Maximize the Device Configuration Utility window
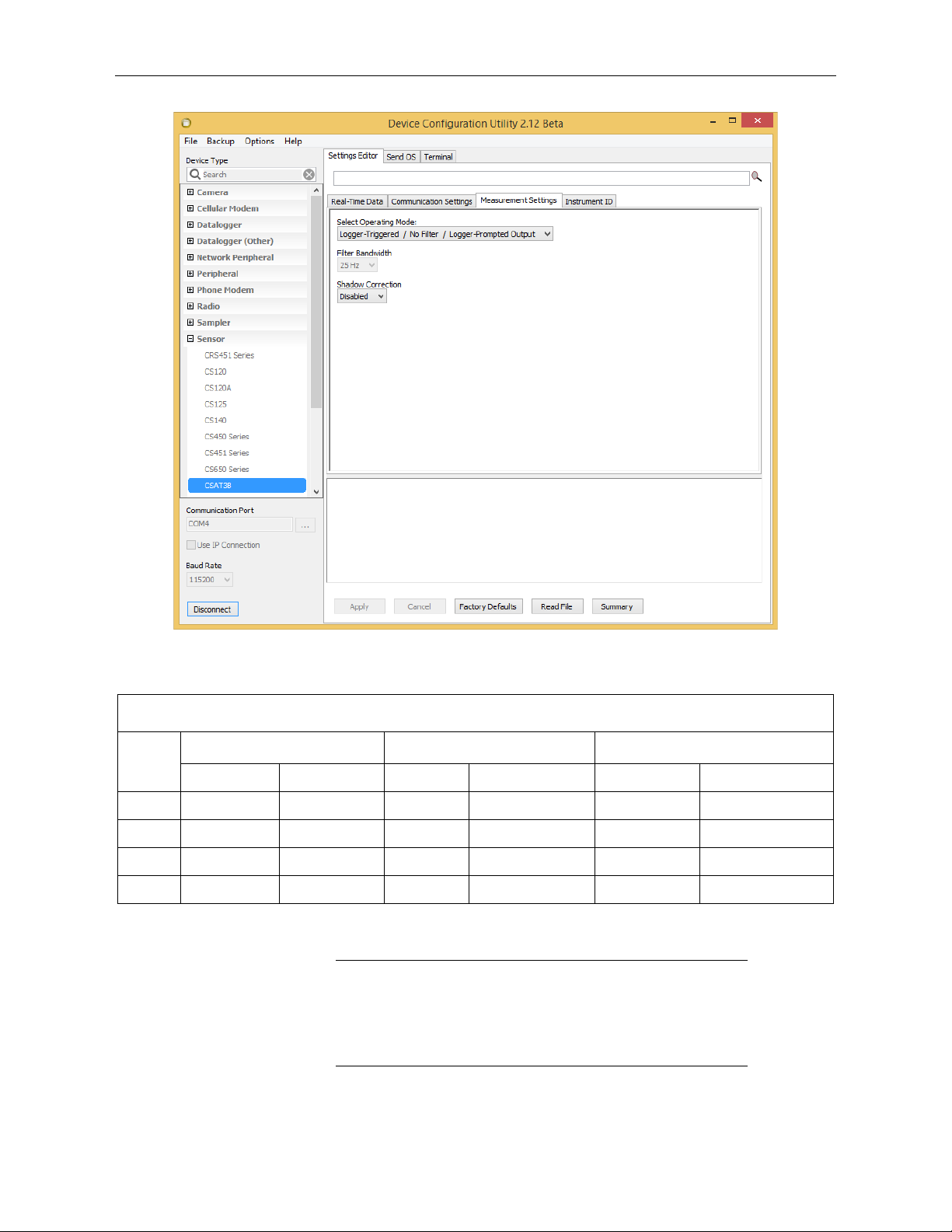 (732, 120)
